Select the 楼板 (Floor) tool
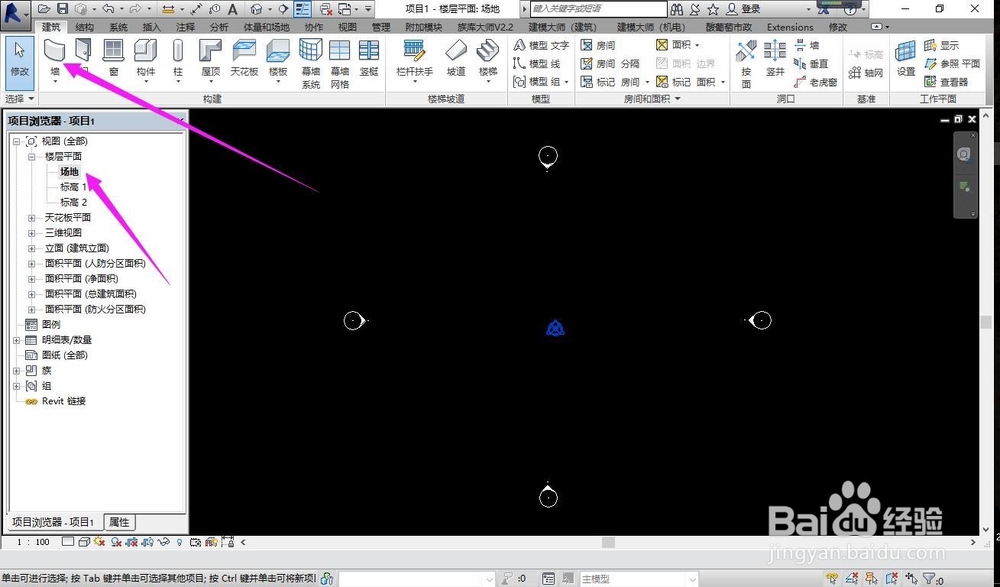Viewport: 1000px width, 587px height. (278, 57)
